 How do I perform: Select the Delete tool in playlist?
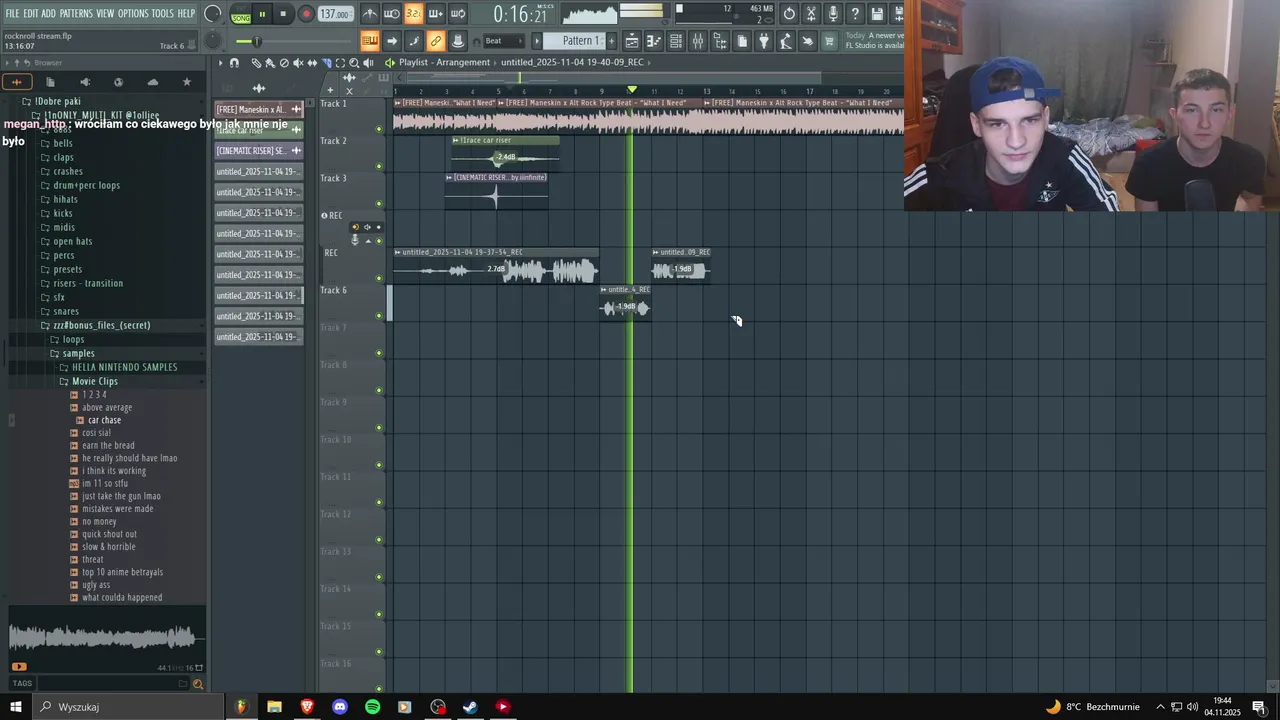284,62
